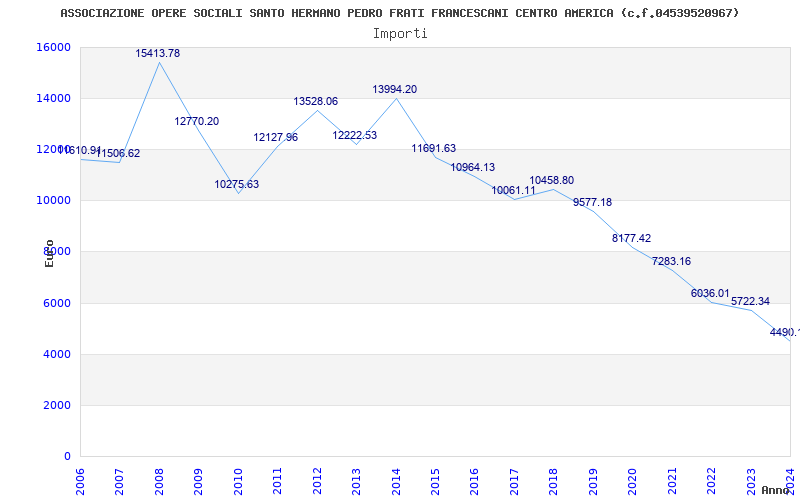This screenshot has width=800, height=500.
Task: Click the x-axis year 2010
Action: pyautogui.click(x=238, y=480)
